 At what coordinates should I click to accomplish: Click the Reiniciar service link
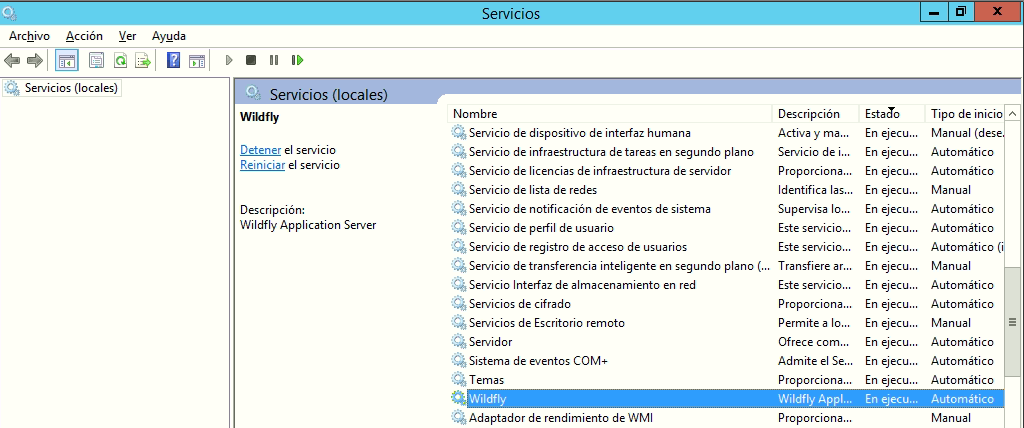tap(263, 165)
